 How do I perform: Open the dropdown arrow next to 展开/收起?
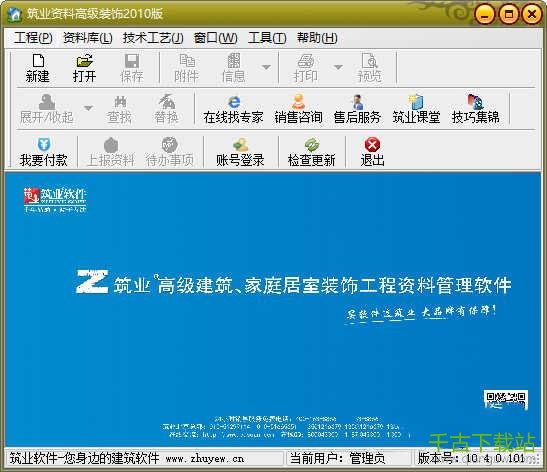pos(88,108)
